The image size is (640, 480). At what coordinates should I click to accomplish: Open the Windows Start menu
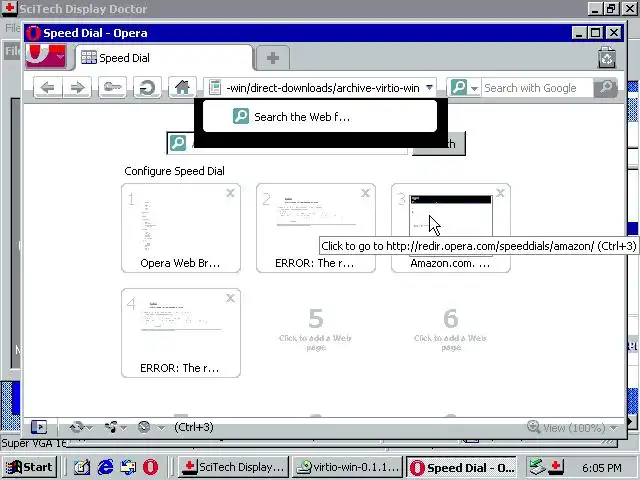pyautogui.click(x=29, y=467)
